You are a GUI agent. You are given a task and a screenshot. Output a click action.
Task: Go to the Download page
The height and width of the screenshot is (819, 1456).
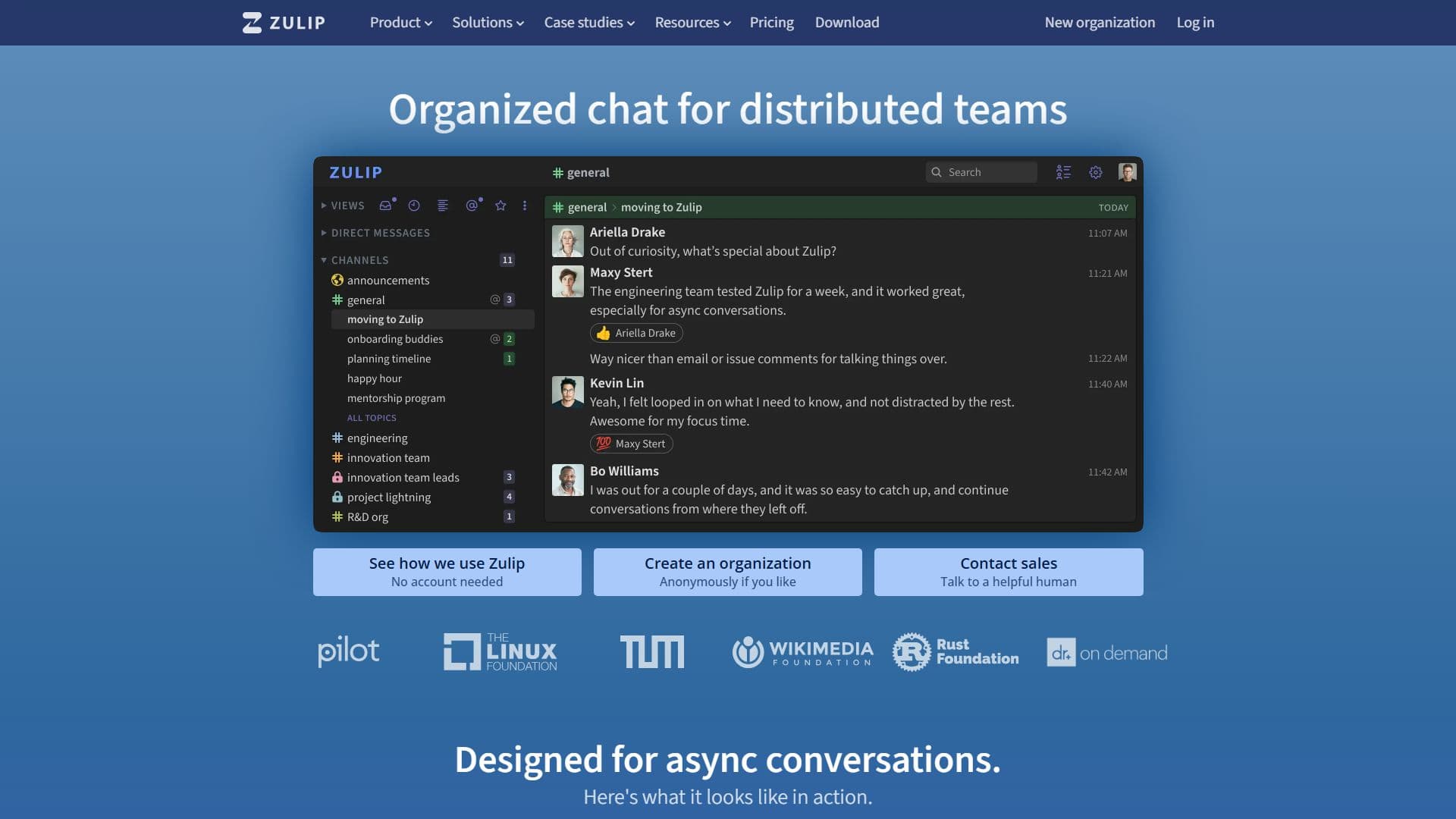tap(847, 23)
